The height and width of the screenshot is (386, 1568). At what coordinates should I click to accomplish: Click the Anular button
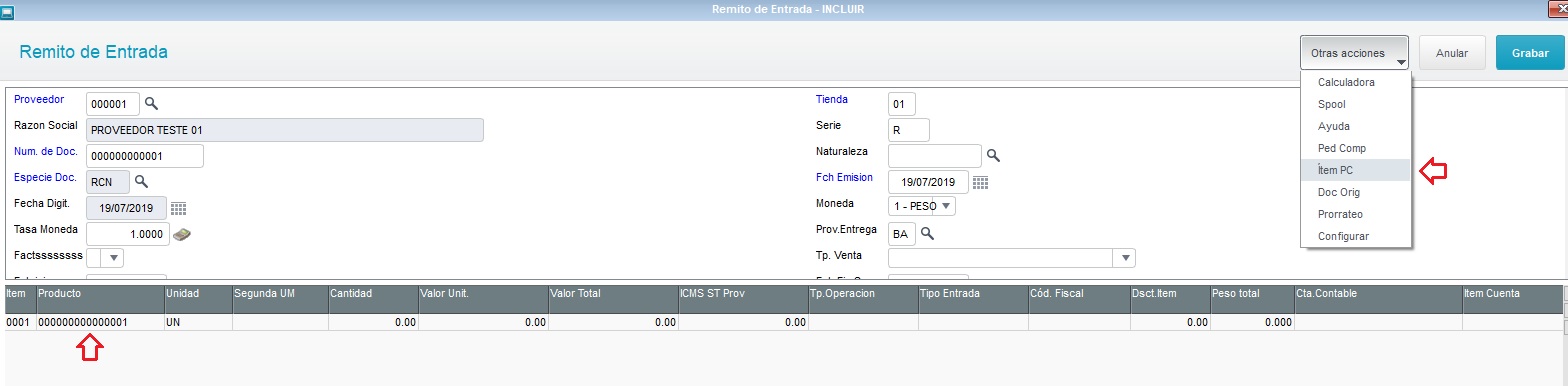coord(1451,52)
